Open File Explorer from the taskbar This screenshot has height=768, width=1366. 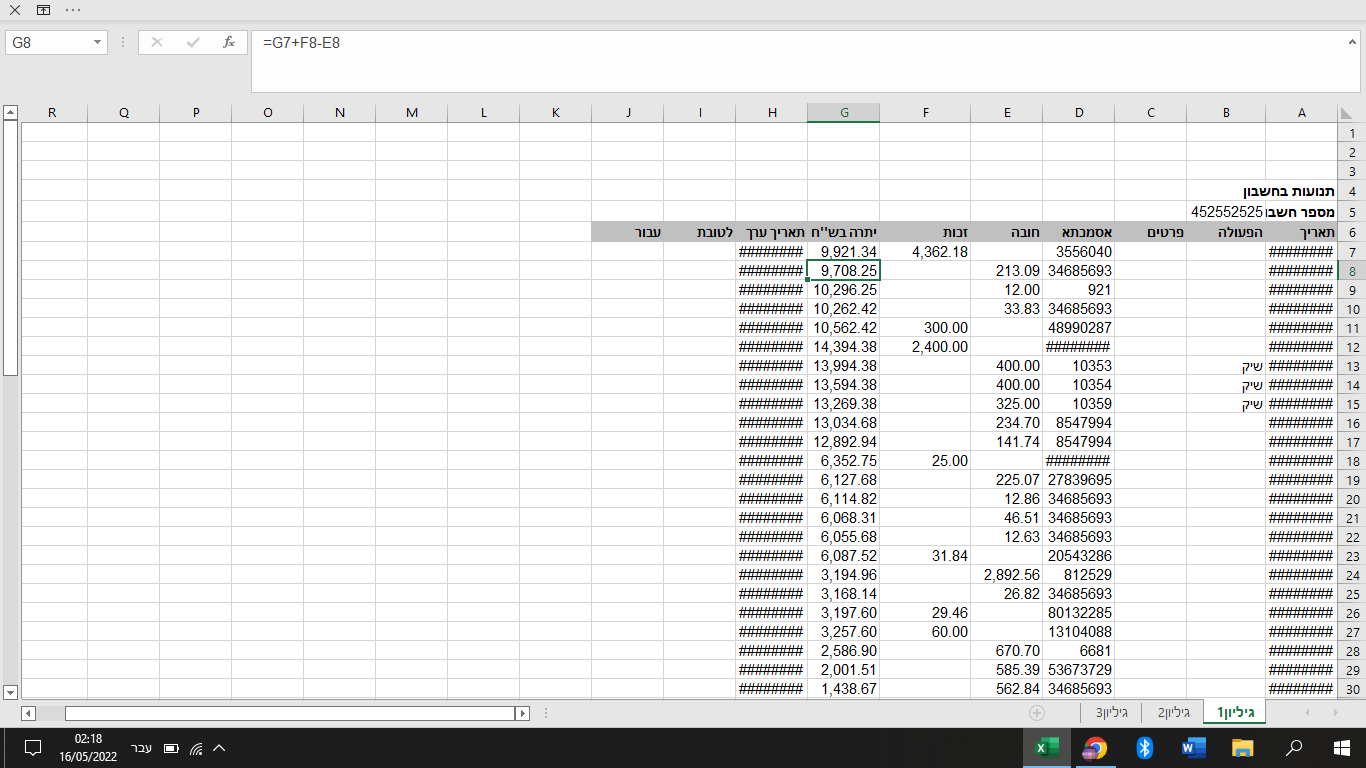point(1243,748)
